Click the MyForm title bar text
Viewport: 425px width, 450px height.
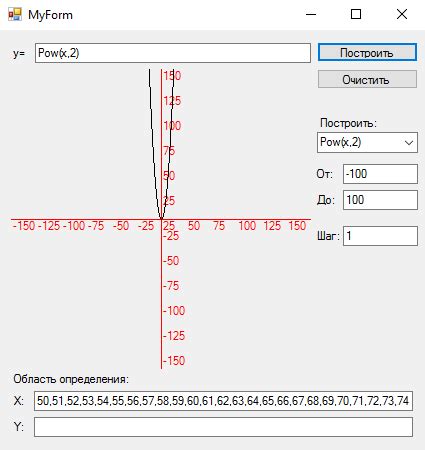(50, 15)
